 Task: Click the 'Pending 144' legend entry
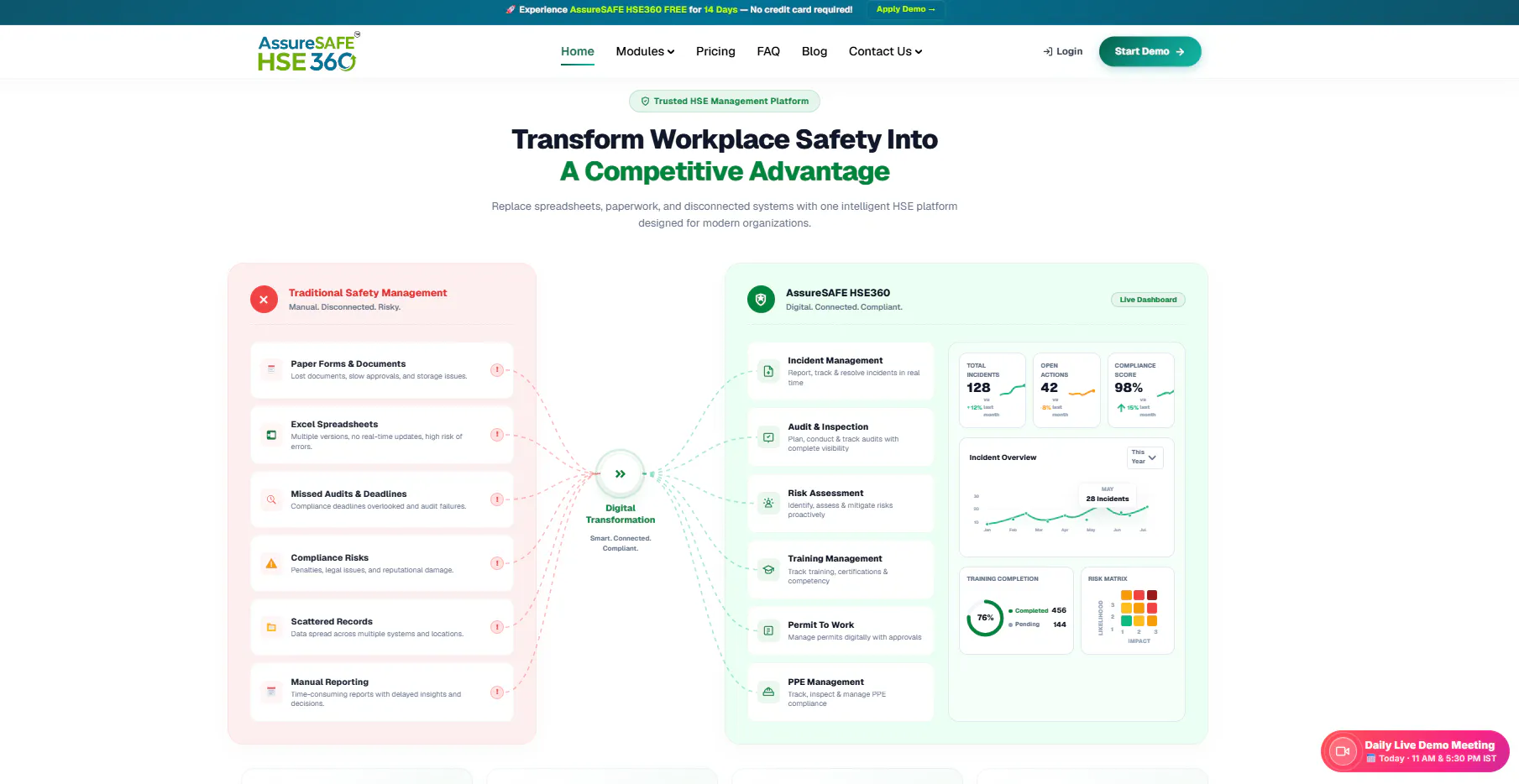click(1037, 624)
